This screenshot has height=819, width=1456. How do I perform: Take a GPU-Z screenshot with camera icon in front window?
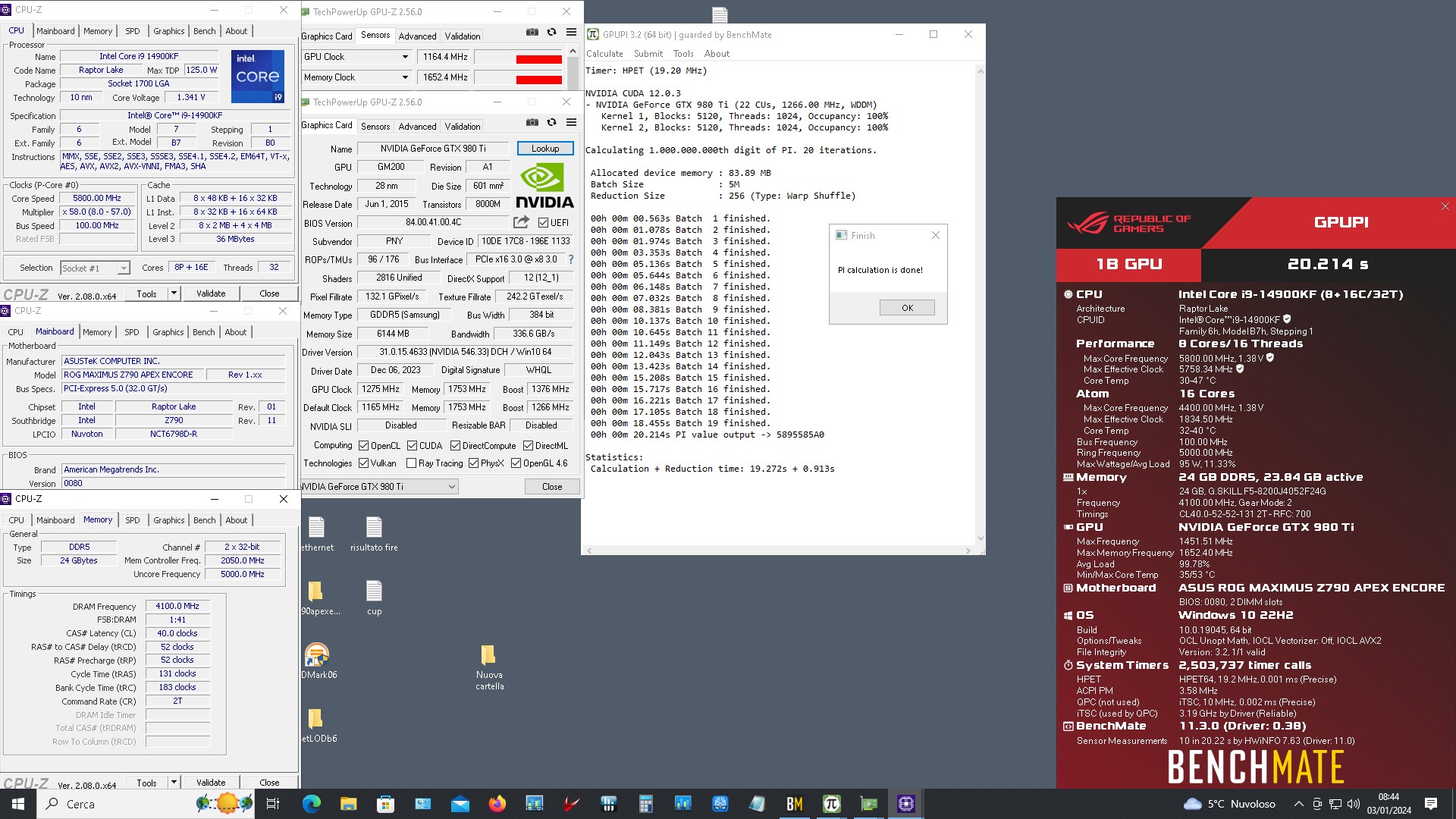click(x=532, y=122)
